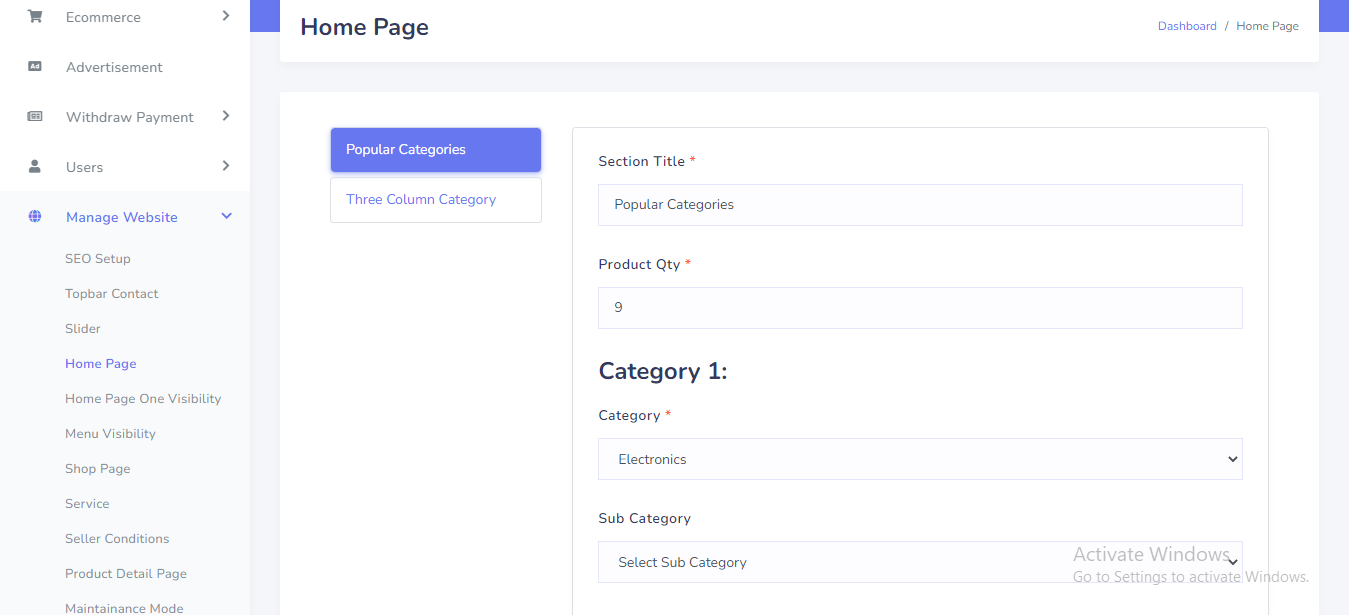The image size is (1349, 615).
Task: Click the Withdraw Payment money icon
Action: pos(35,117)
